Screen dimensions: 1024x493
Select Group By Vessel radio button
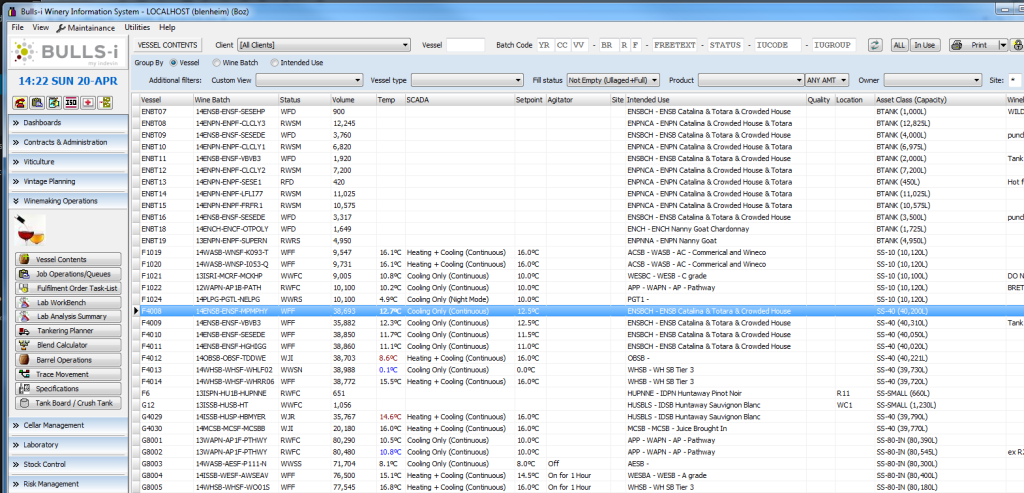tap(173, 63)
